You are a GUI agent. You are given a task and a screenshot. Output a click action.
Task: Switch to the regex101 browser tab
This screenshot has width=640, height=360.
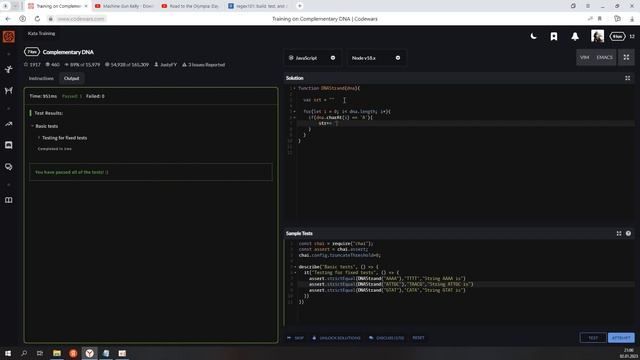tap(258, 6)
